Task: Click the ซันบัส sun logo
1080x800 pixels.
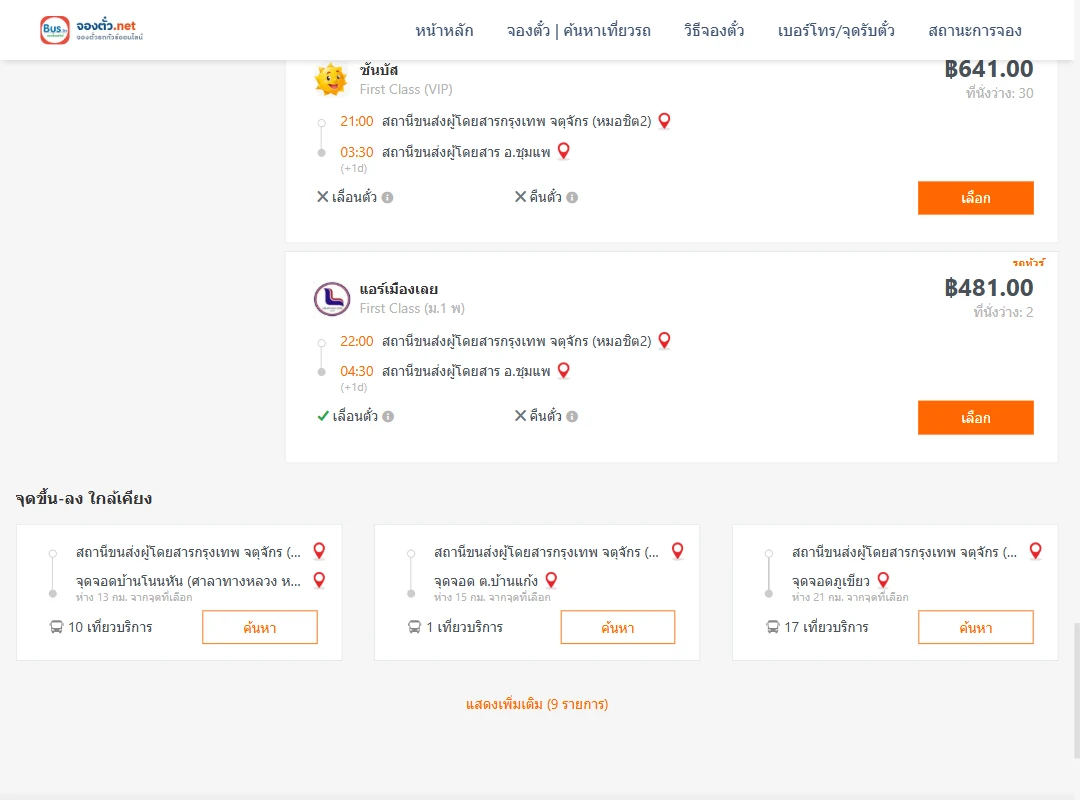Action: point(331,79)
